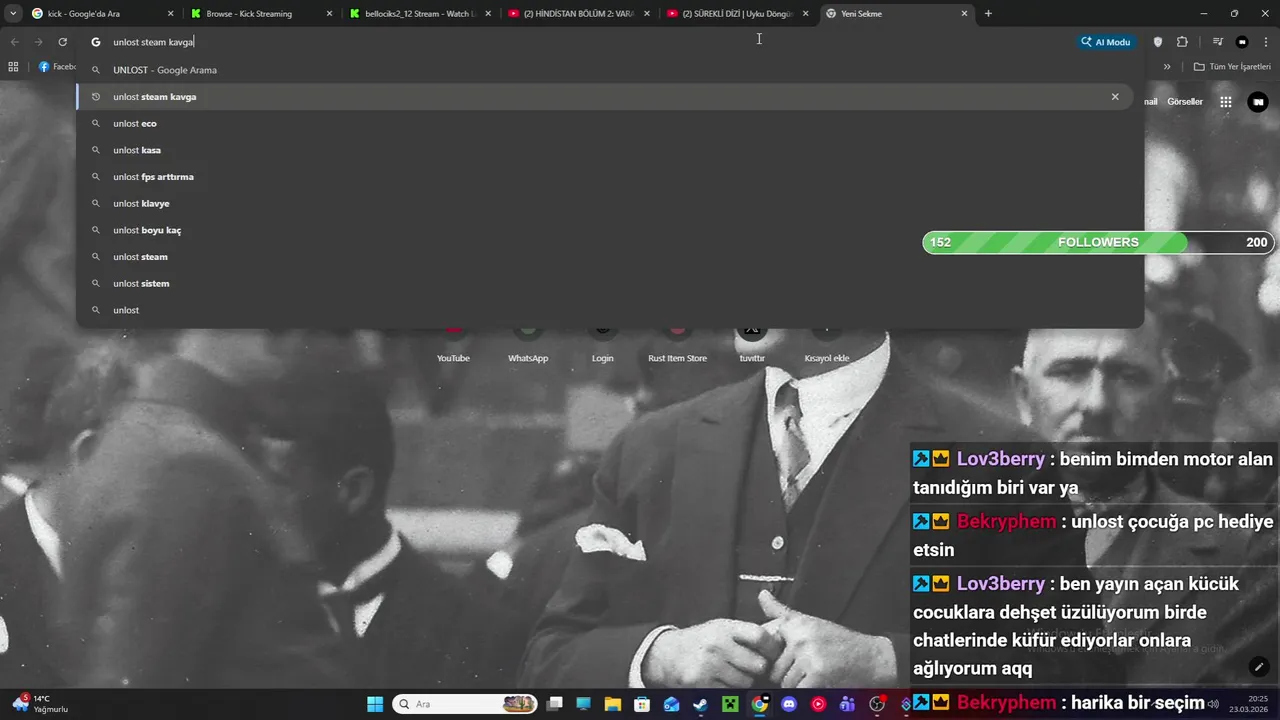Open Discord from taskbar

pos(789,704)
